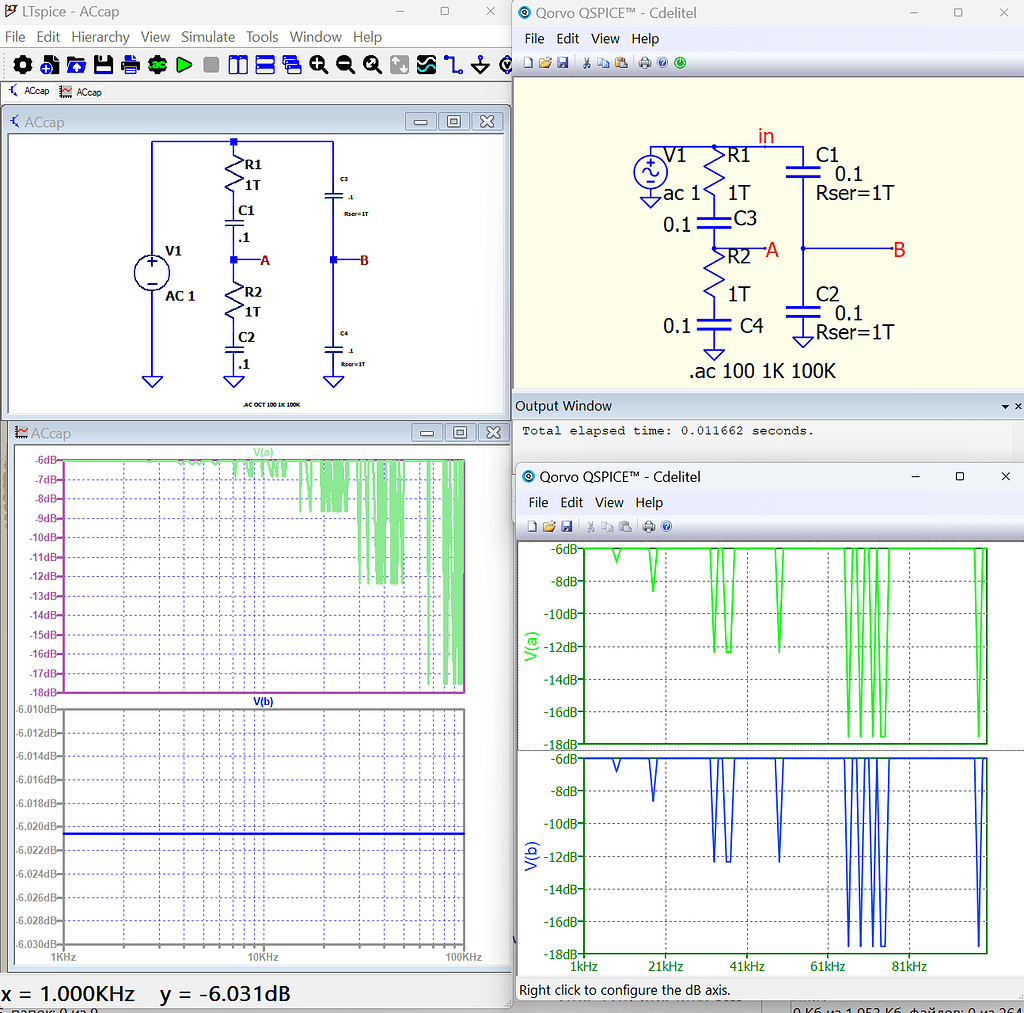Open the Output Window dropdown arrow
The width and height of the screenshot is (1024, 1013).
tap(1004, 407)
